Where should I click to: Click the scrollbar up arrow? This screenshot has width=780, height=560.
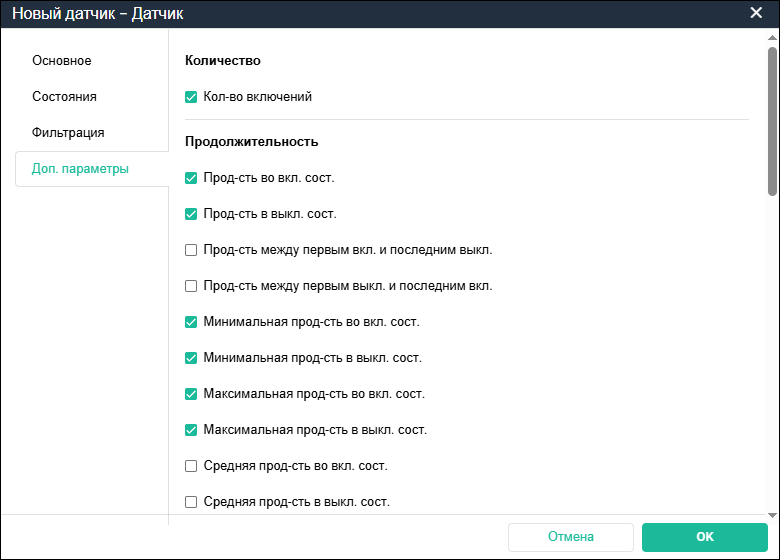click(772, 36)
